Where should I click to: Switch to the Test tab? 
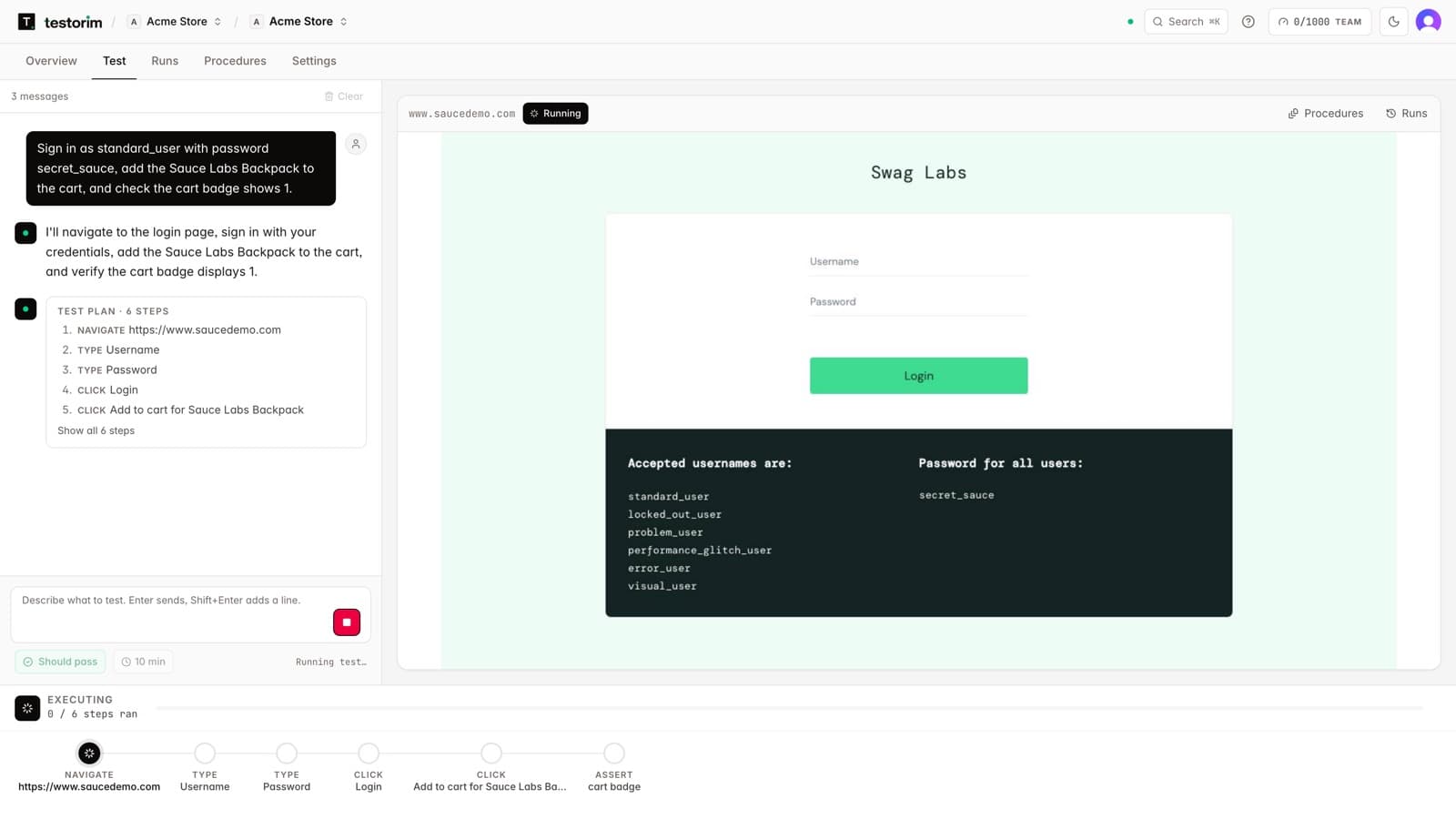tap(114, 61)
